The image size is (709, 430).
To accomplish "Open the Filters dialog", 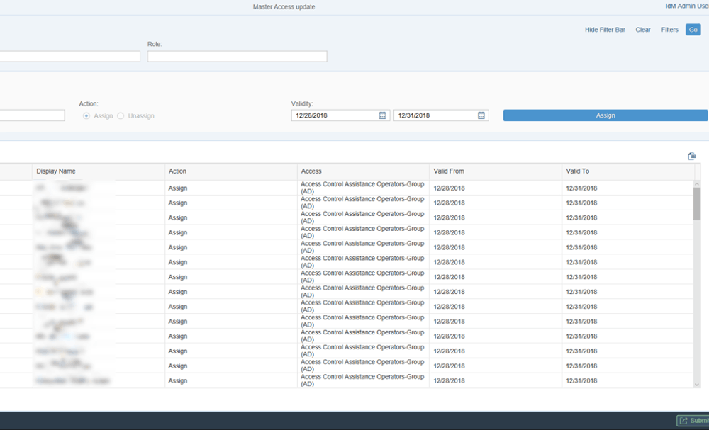I will pyautogui.click(x=669, y=30).
